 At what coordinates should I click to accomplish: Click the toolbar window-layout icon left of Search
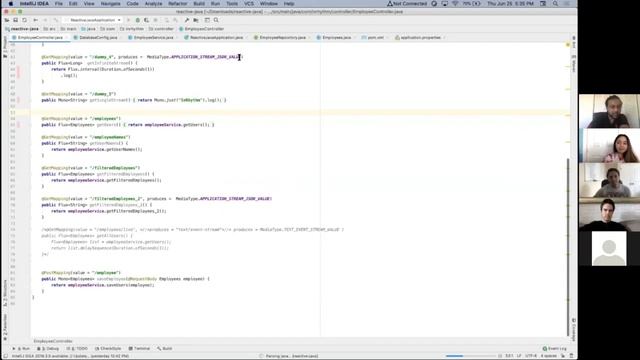pyautogui.click(x=207, y=20)
